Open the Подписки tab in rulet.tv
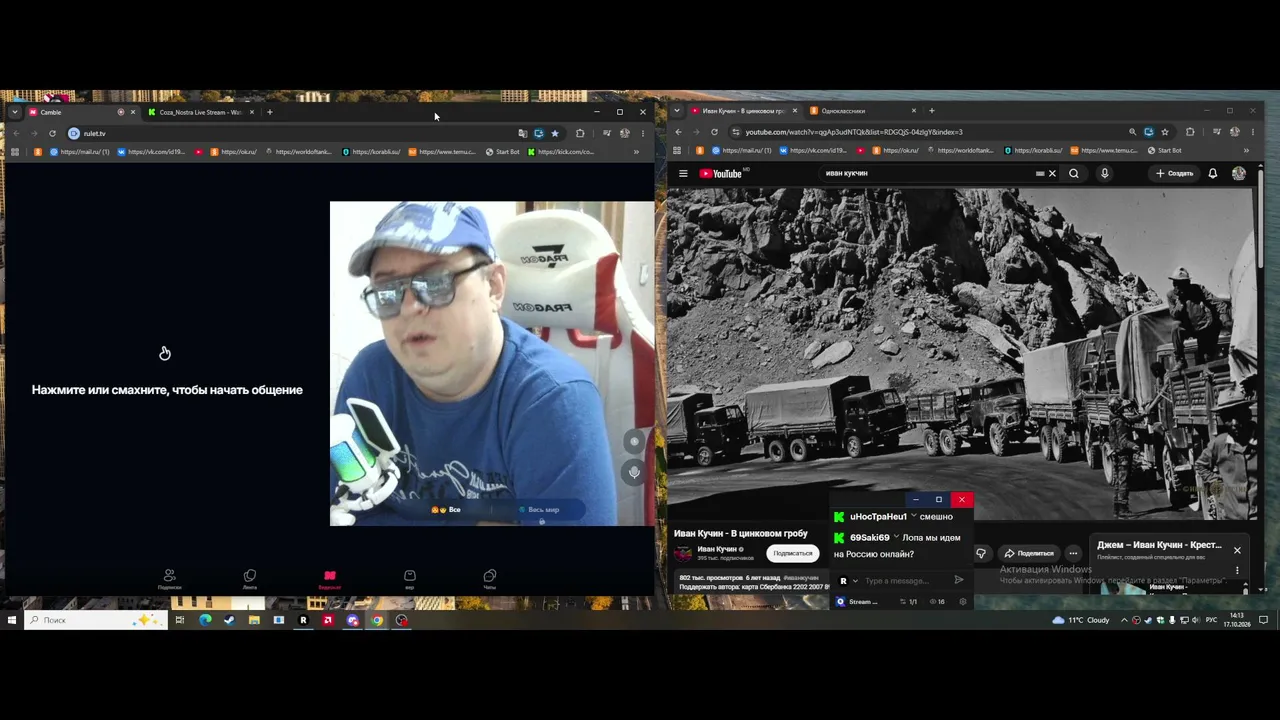The width and height of the screenshot is (1280, 720). (169, 579)
